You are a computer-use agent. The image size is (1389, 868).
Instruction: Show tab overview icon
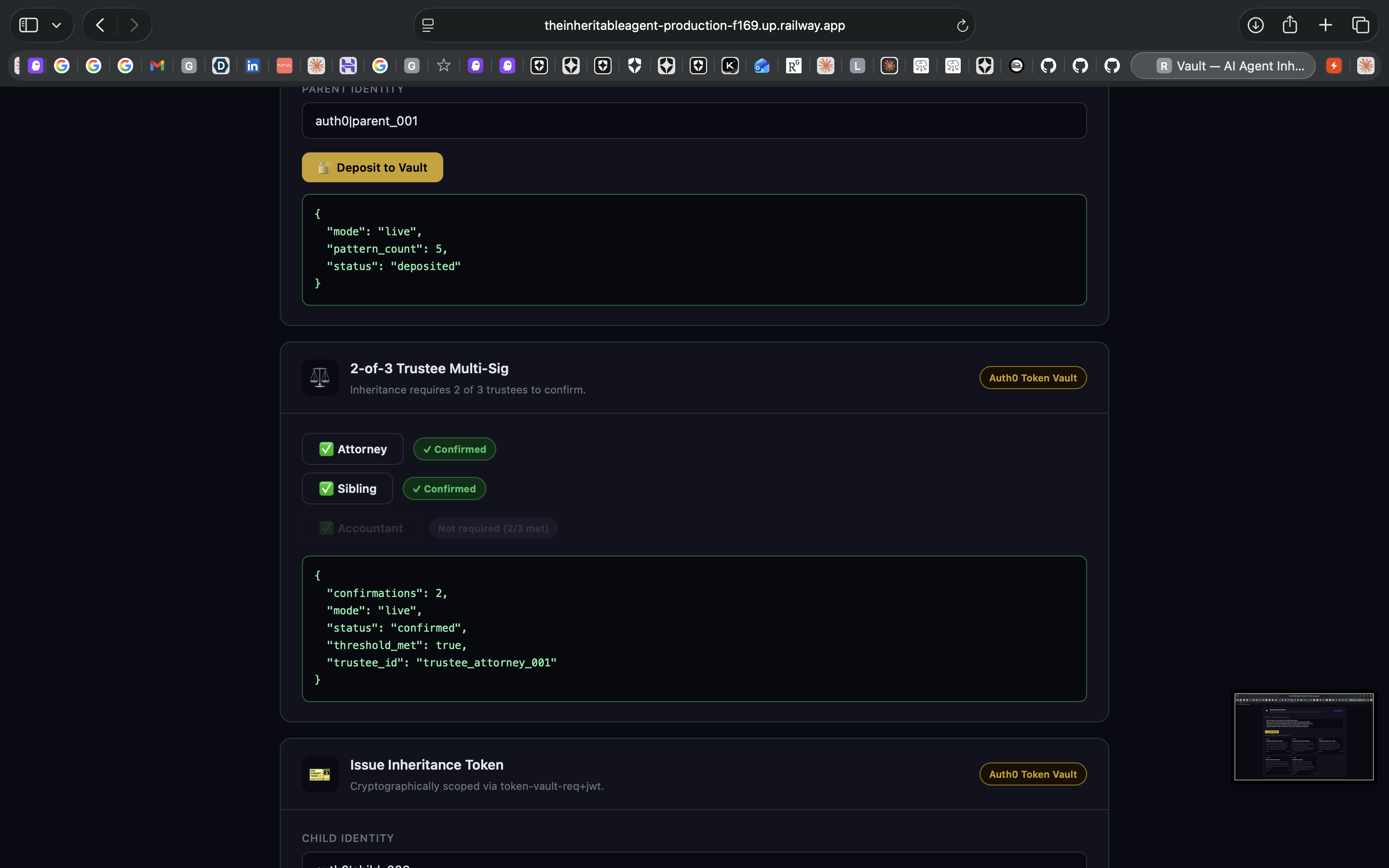pos(1360,25)
